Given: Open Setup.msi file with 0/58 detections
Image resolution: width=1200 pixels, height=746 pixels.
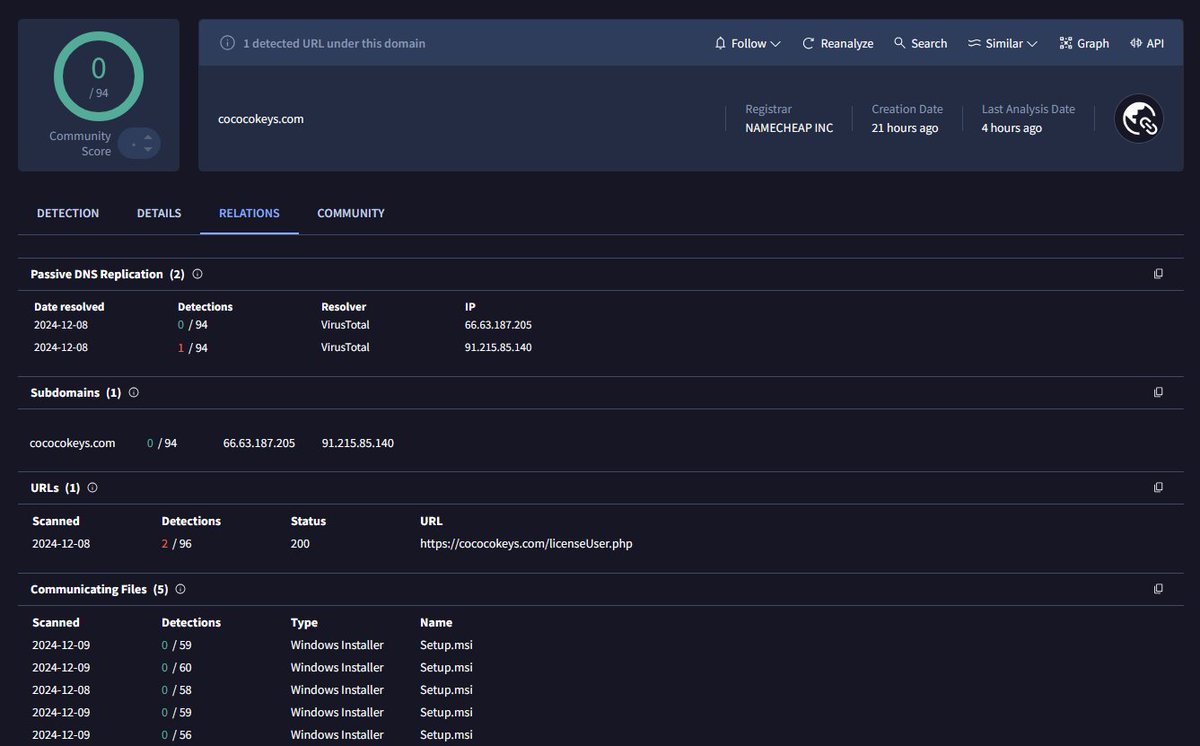Looking at the screenshot, I should click(446, 690).
